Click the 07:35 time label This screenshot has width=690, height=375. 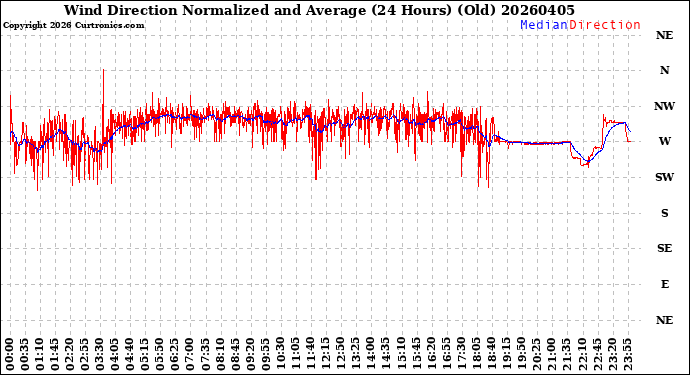point(206,354)
